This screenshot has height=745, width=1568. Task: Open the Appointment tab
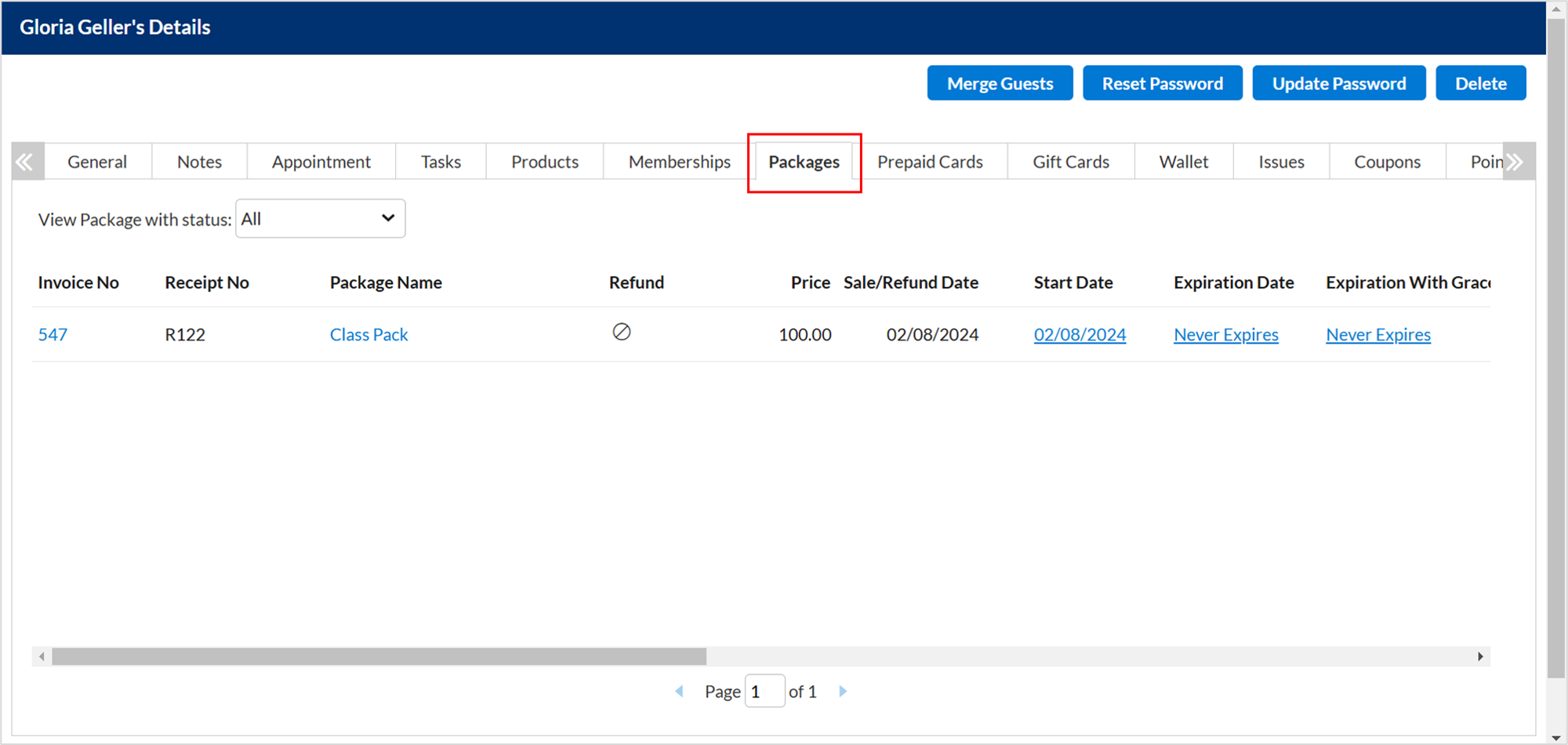pos(321,162)
